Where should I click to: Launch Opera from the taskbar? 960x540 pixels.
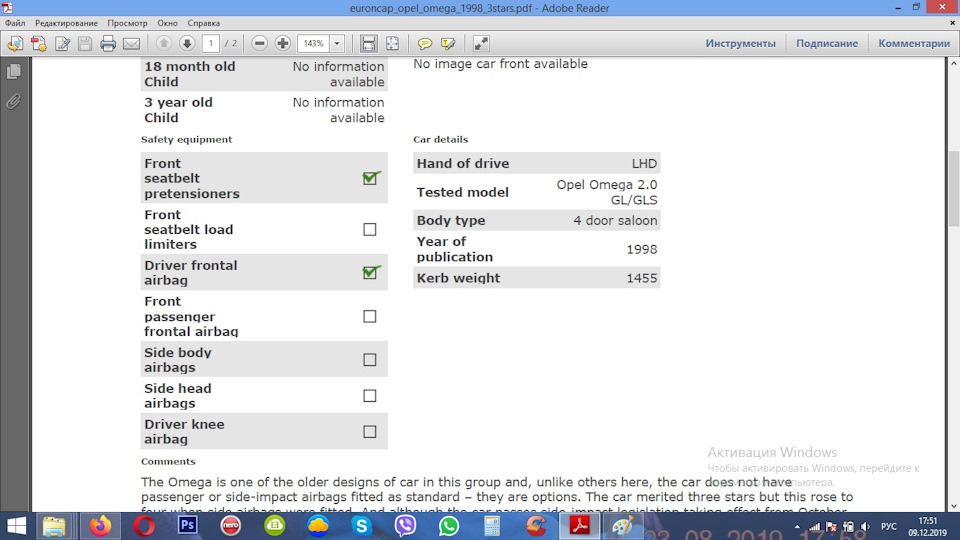(x=144, y=526)
